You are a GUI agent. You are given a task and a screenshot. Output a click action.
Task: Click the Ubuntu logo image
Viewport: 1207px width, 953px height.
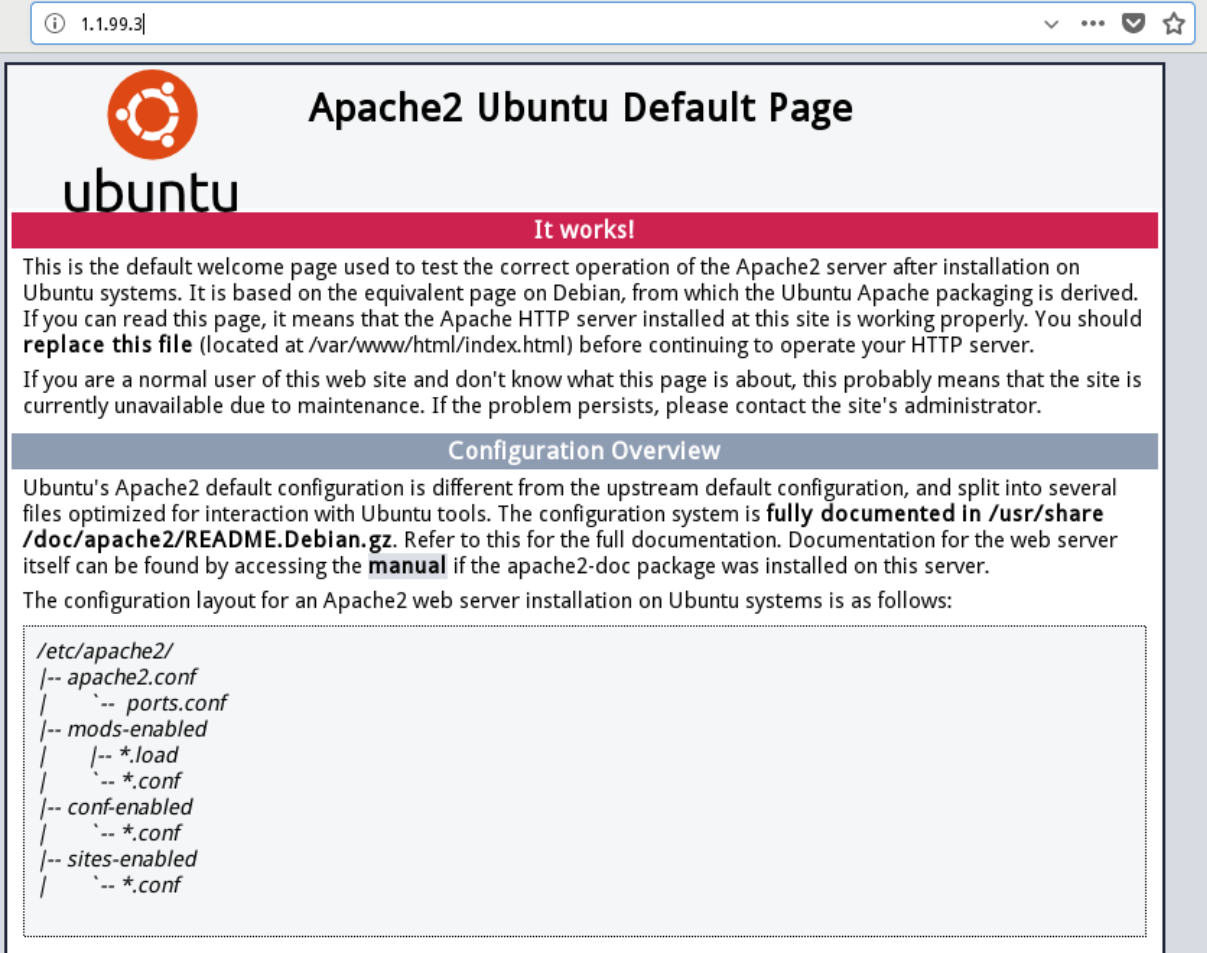coord(151,140)
